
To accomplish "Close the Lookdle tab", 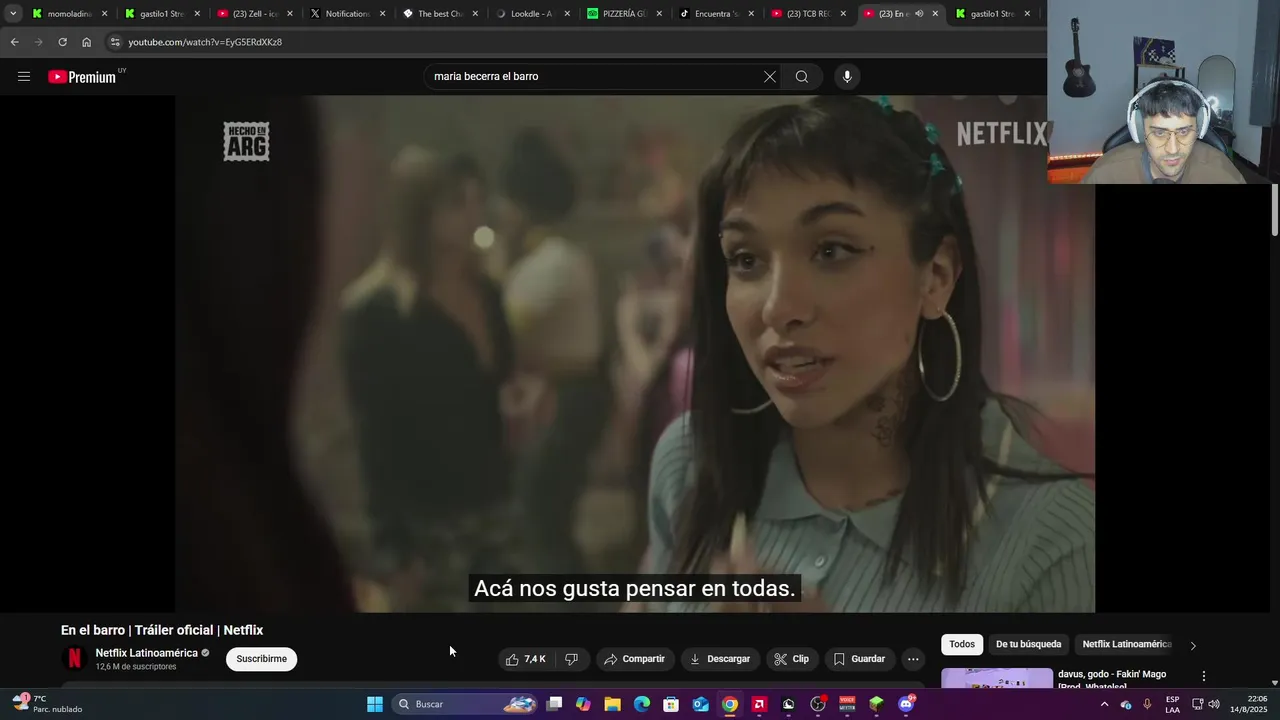I will (x=567, y=14).
